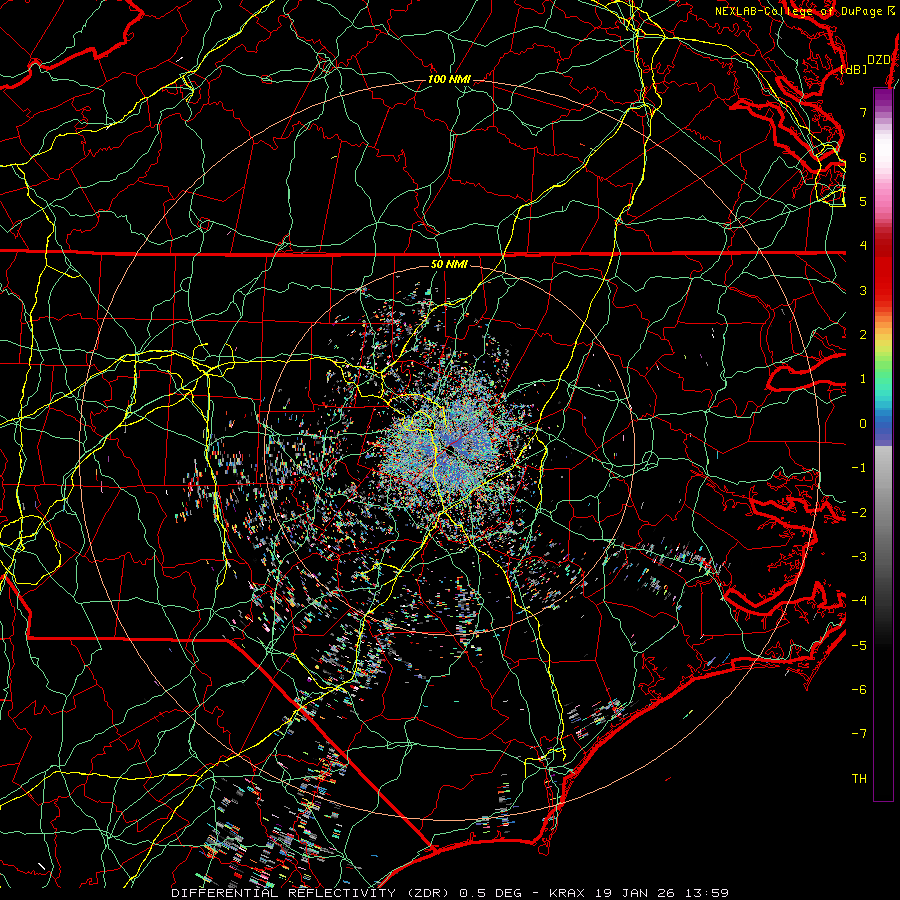Click the "KRAX 19 JAN 26 13:59" timestamp
This screenshot has height=900, width=900.
coord(639,893)
